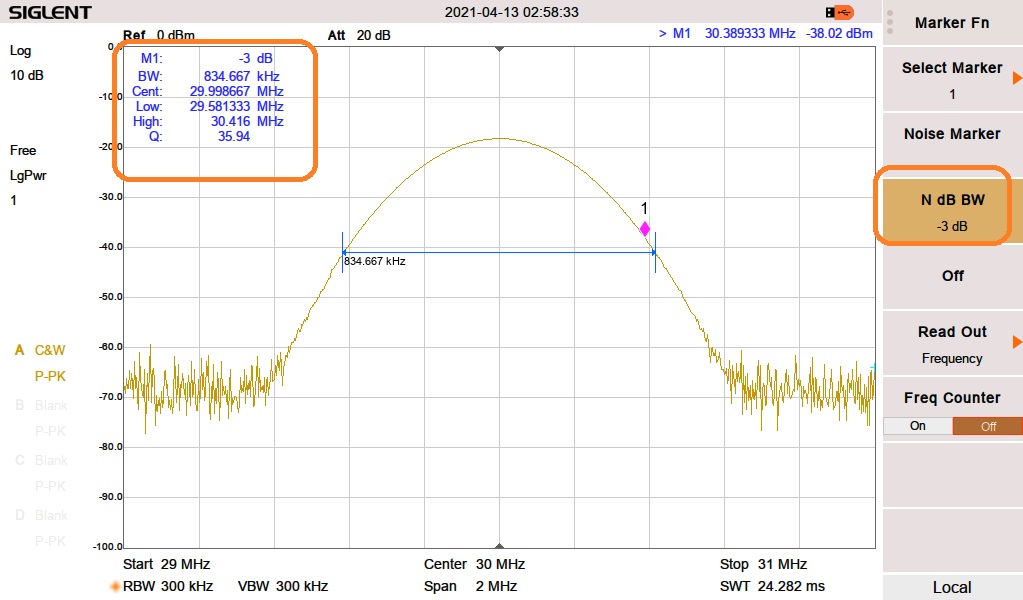
Task: Click the SIGLENT logo
Action: tap(50, 12)
